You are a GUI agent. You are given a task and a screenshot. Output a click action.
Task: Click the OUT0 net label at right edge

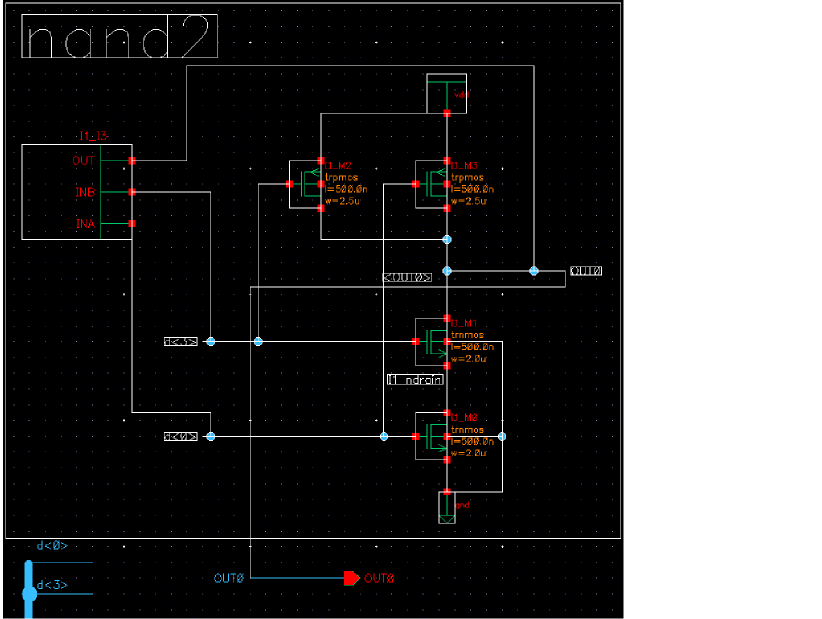click(x=586, y=271)
